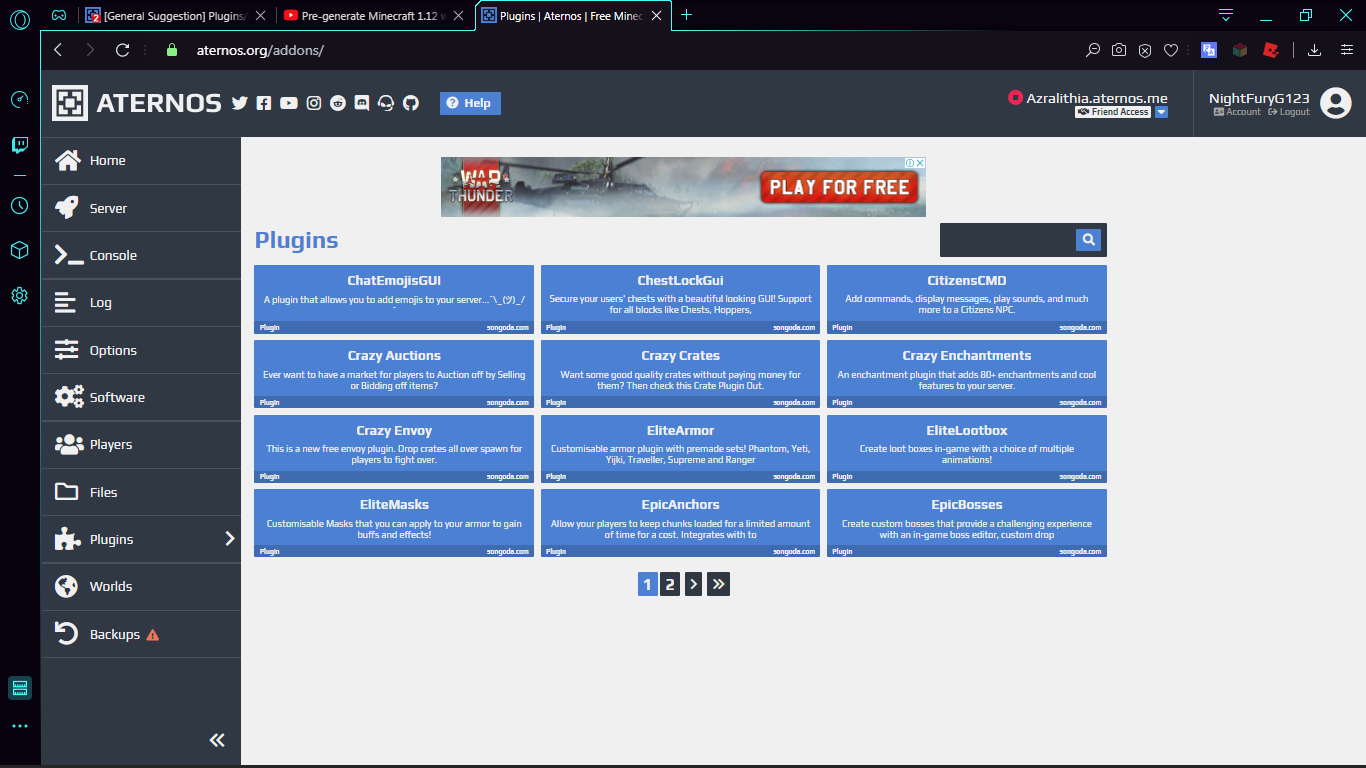Click the ad blocker shield icon
The image size is (1366, 768).
[x=1145, y=50]
